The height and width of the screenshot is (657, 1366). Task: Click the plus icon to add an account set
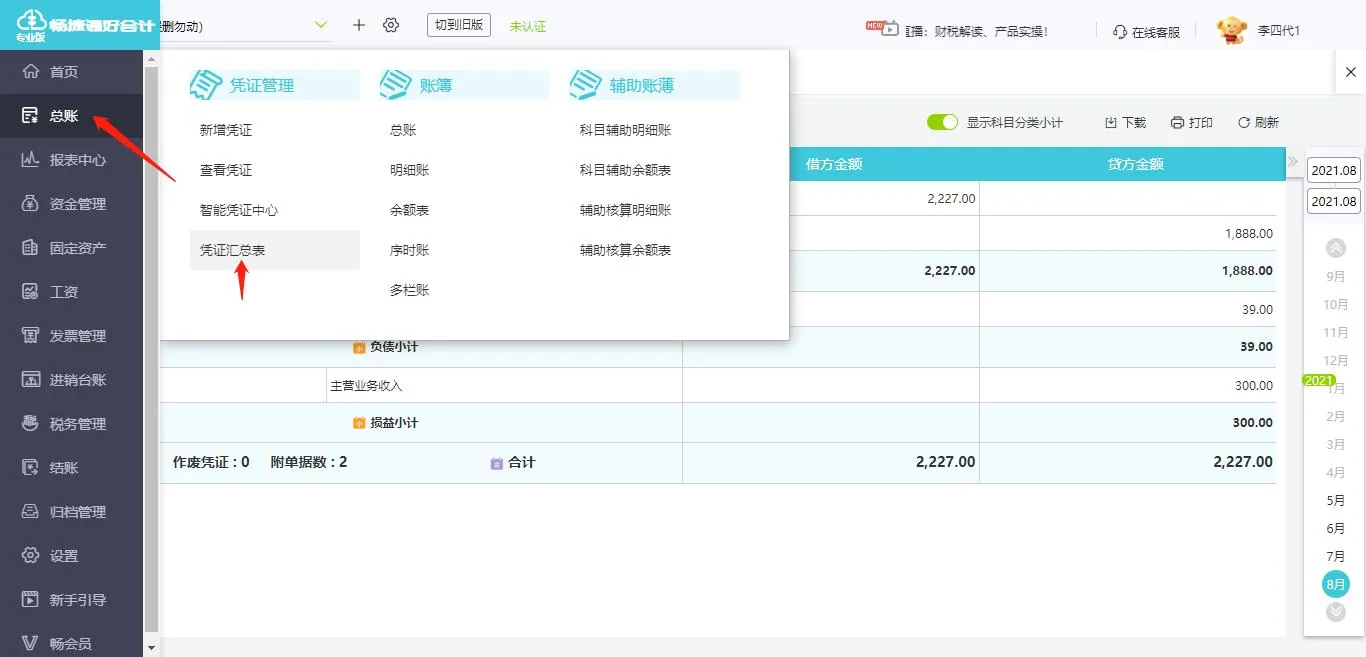(x=359, y=25)
